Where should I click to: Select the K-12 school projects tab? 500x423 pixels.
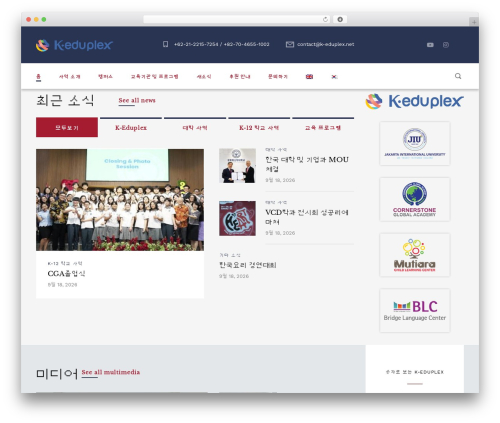coord(259,127)
